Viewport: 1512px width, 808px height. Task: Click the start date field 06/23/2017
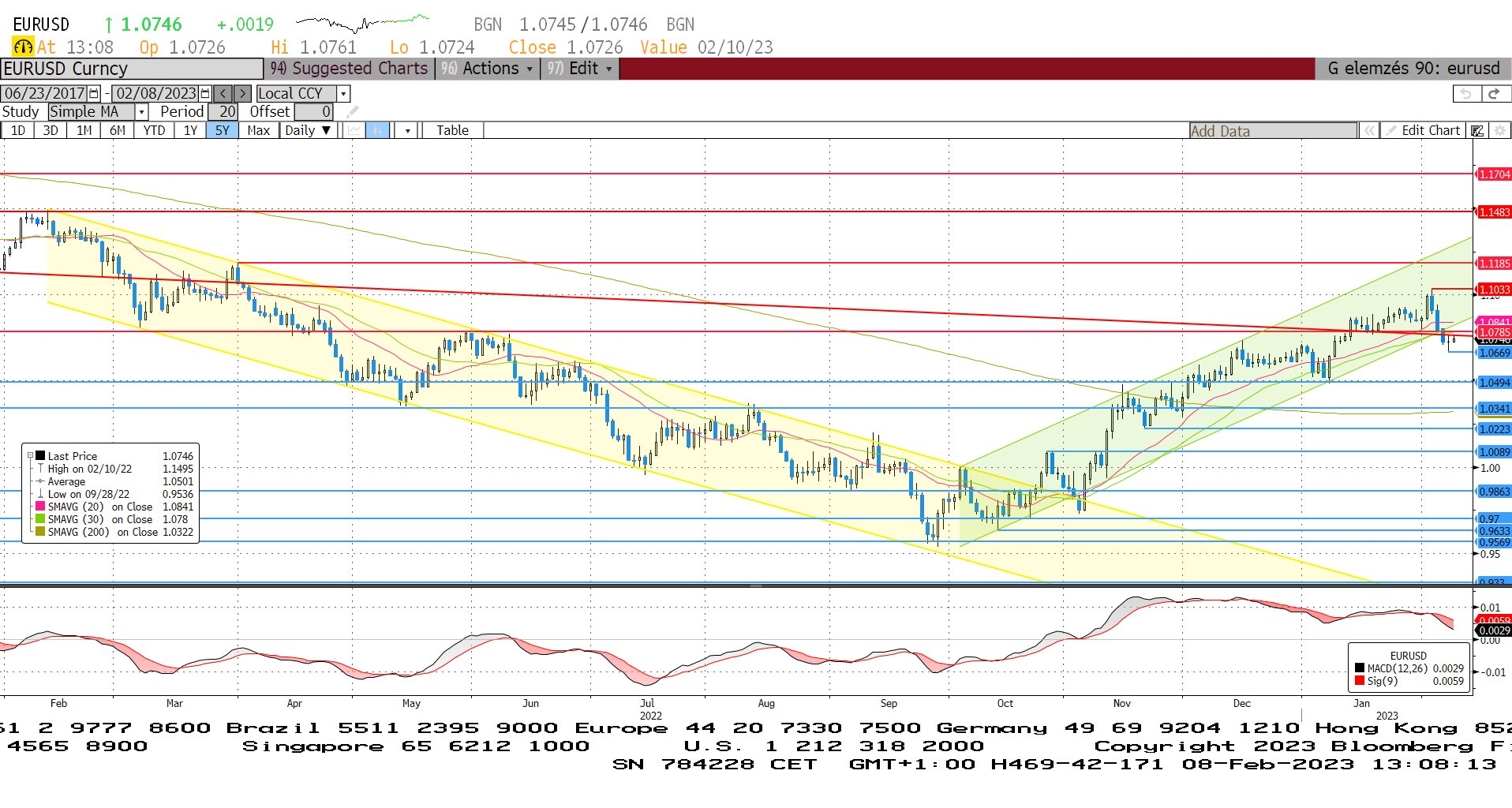[45, 93]
